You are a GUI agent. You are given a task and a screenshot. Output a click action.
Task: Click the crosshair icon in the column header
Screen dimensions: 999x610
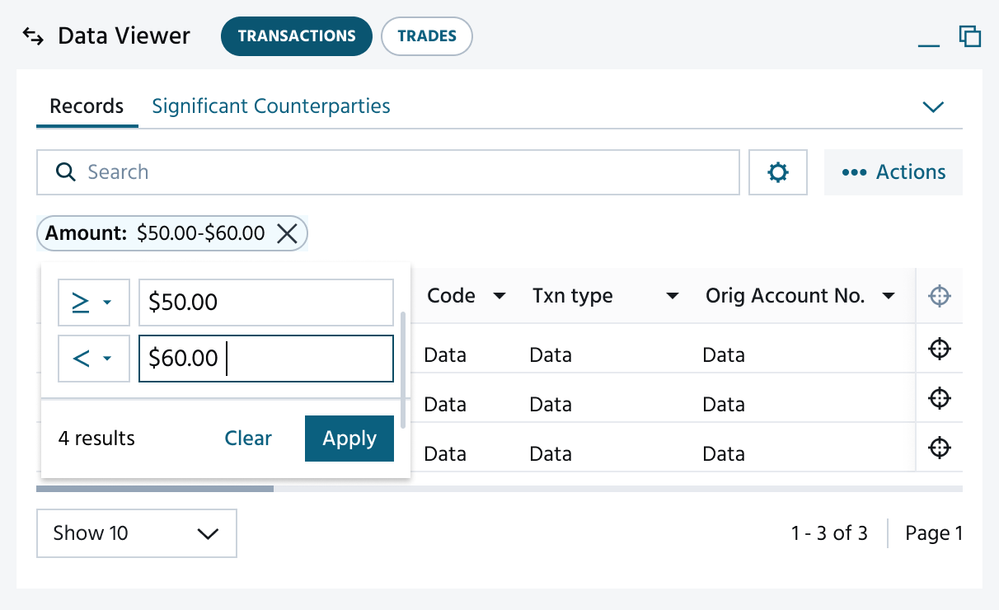[939, 296]
